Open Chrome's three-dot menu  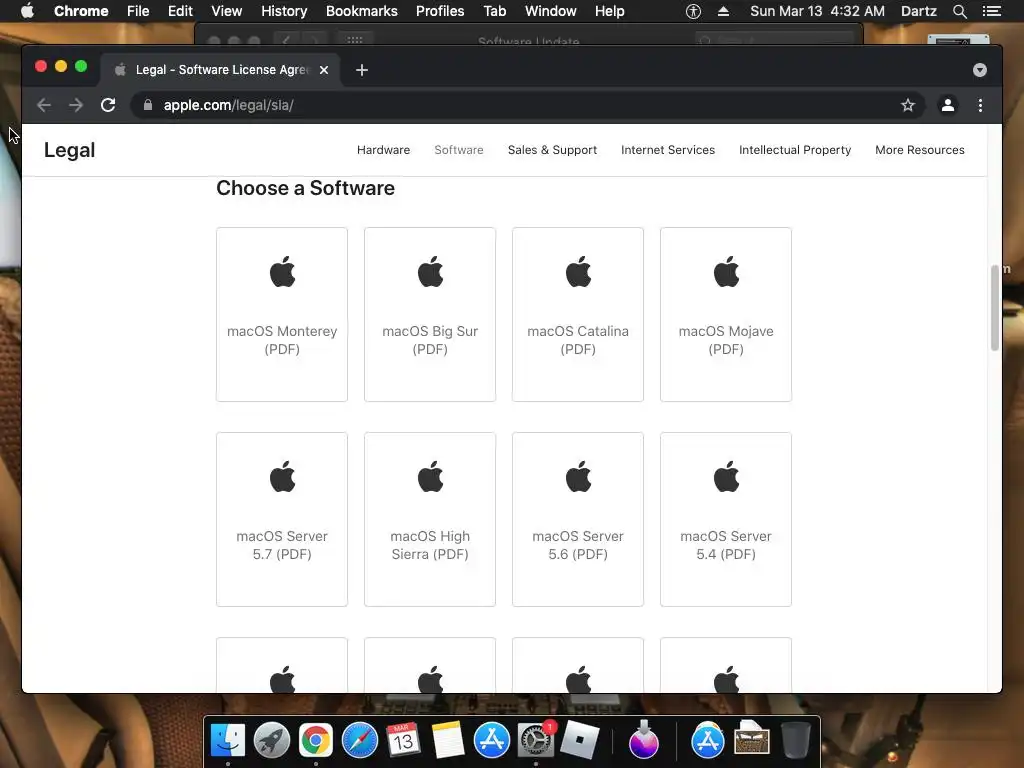[x=980, y=105]
